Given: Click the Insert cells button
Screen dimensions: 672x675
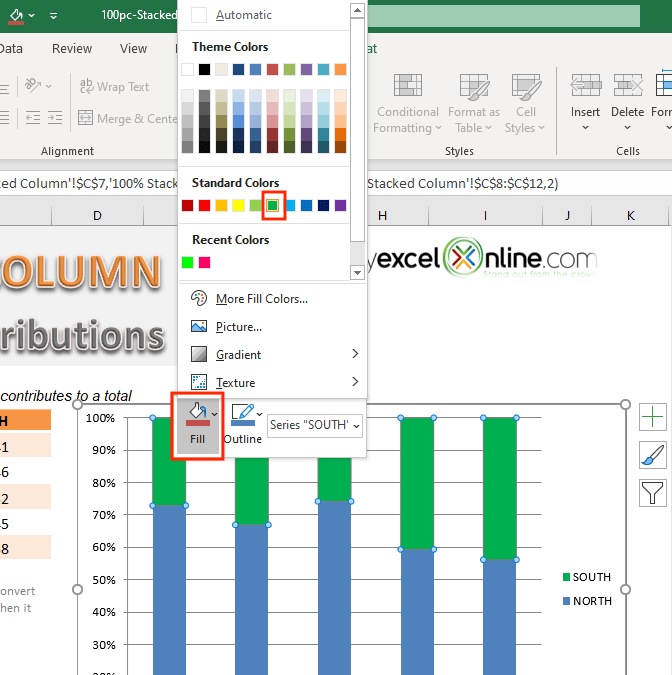Looking at the screenshot, I should 585,95.
